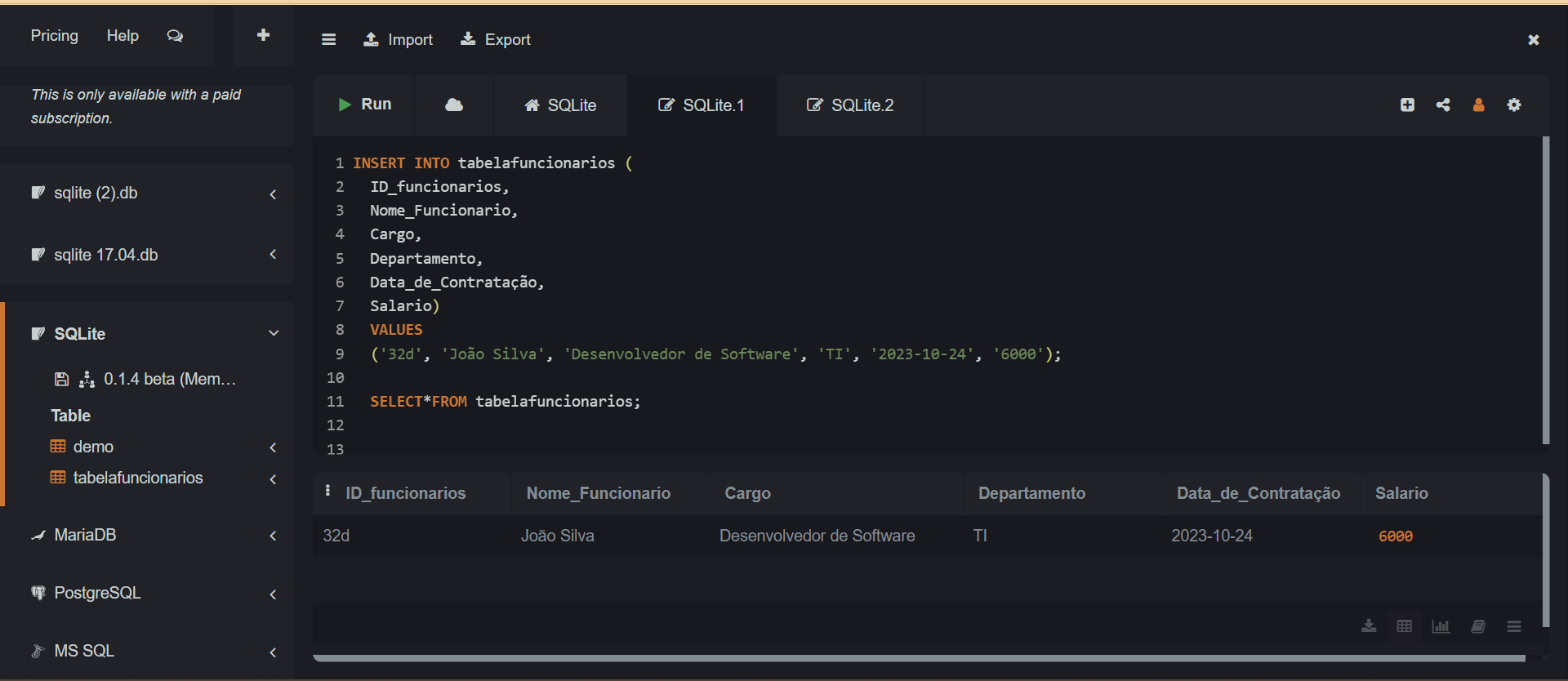
Task: Expand the tabelafuncionarios table node
Action: (273, 478)
